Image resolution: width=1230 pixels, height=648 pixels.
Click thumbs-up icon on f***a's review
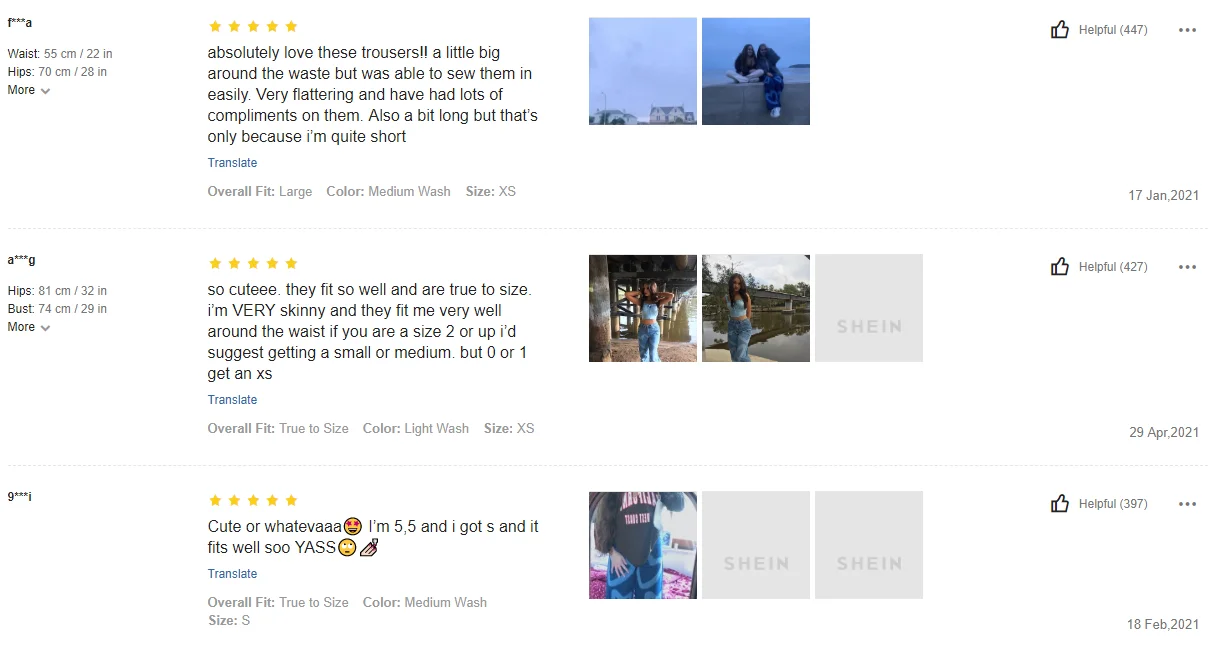coord(1060,30)
